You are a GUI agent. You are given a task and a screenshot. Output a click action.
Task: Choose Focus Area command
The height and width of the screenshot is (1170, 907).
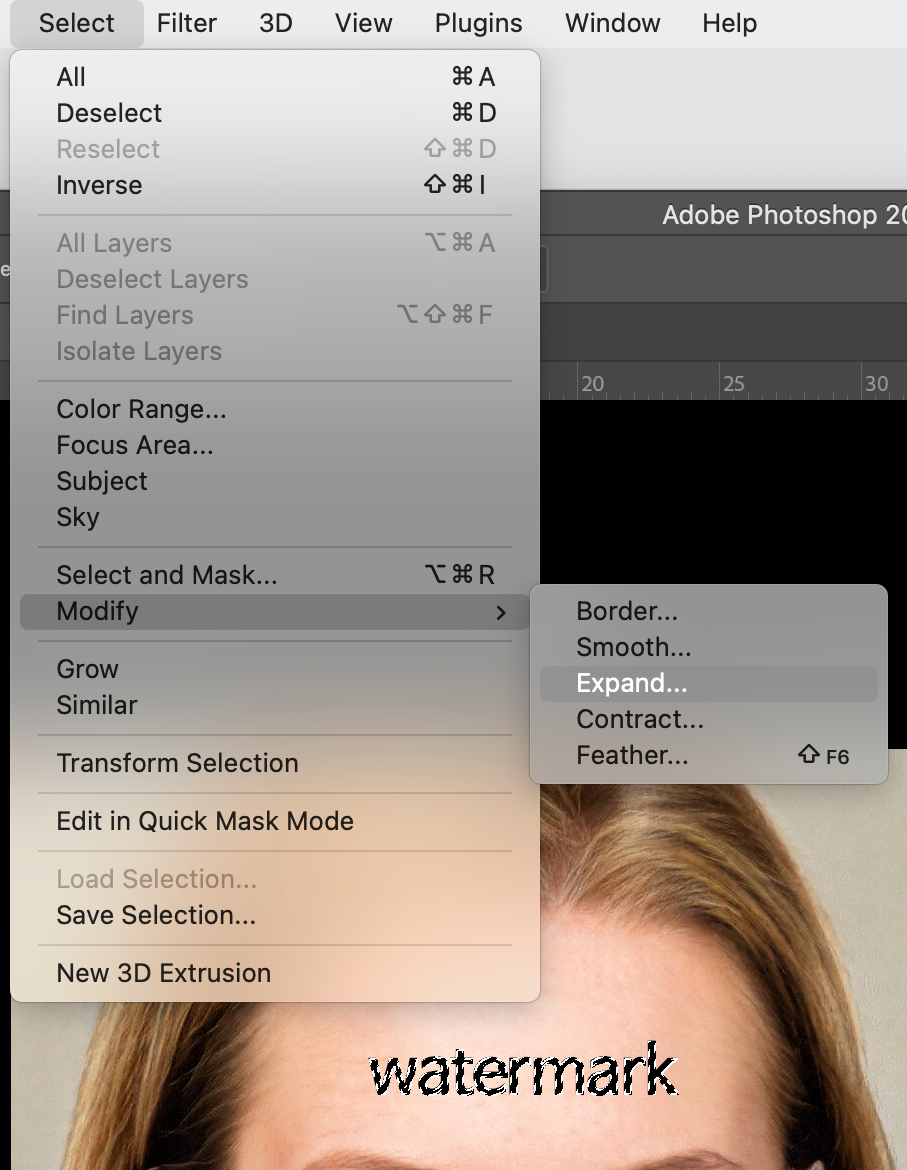(274, 445)
